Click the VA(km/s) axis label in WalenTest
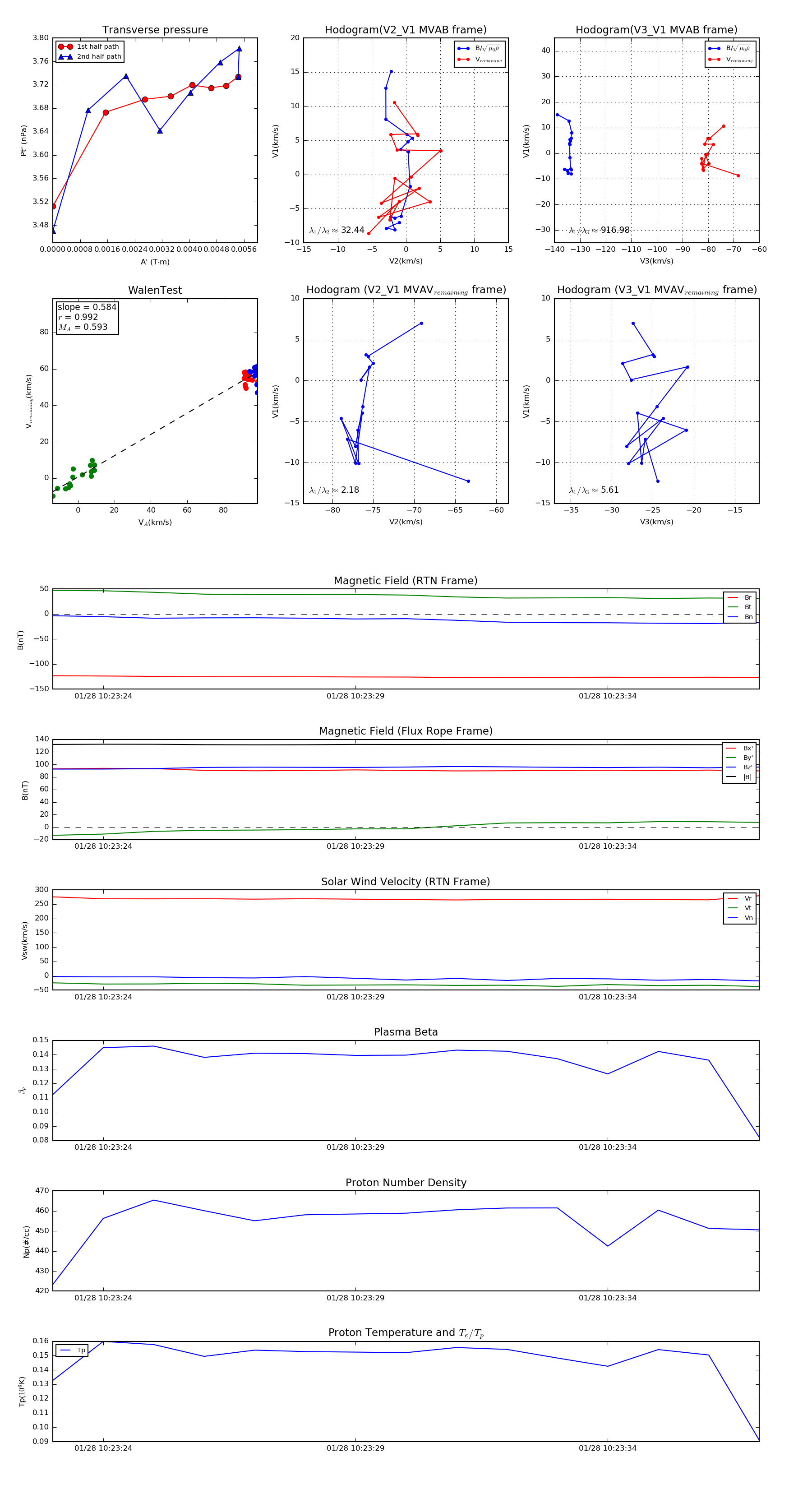The width and height of the screenshot is (812, 1489). pos(155,523)
